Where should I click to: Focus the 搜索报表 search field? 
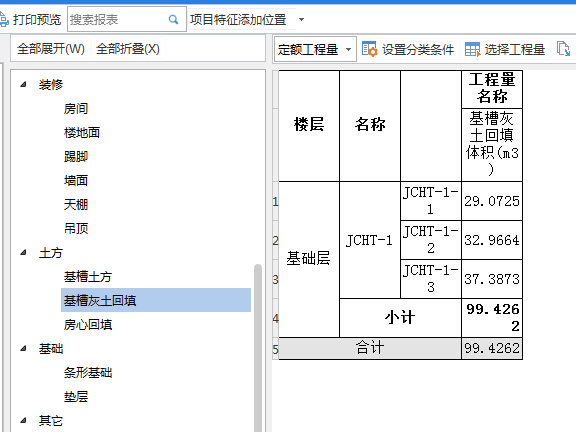click(127, 19)
